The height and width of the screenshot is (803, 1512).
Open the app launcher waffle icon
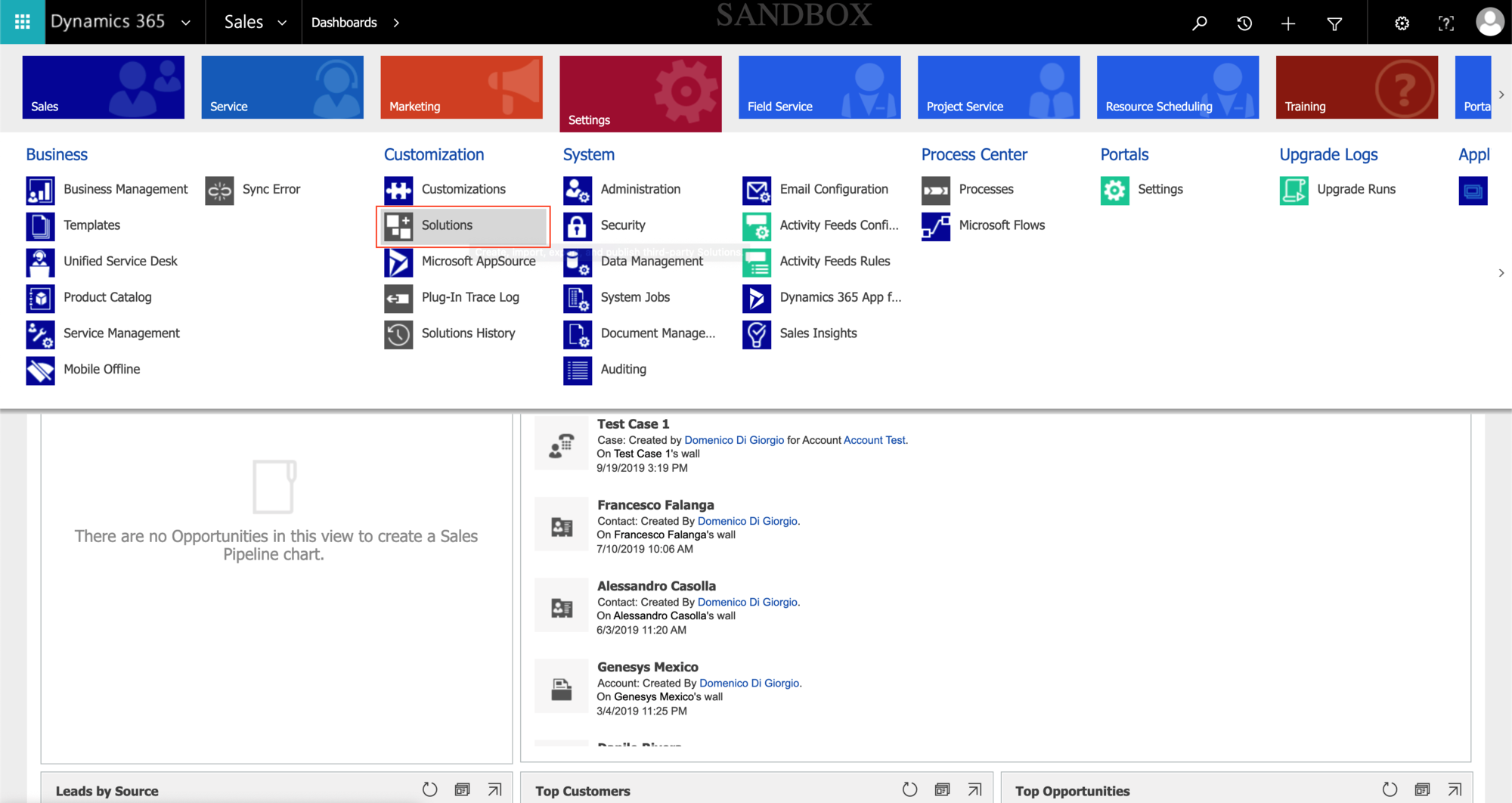coord(23,22)
